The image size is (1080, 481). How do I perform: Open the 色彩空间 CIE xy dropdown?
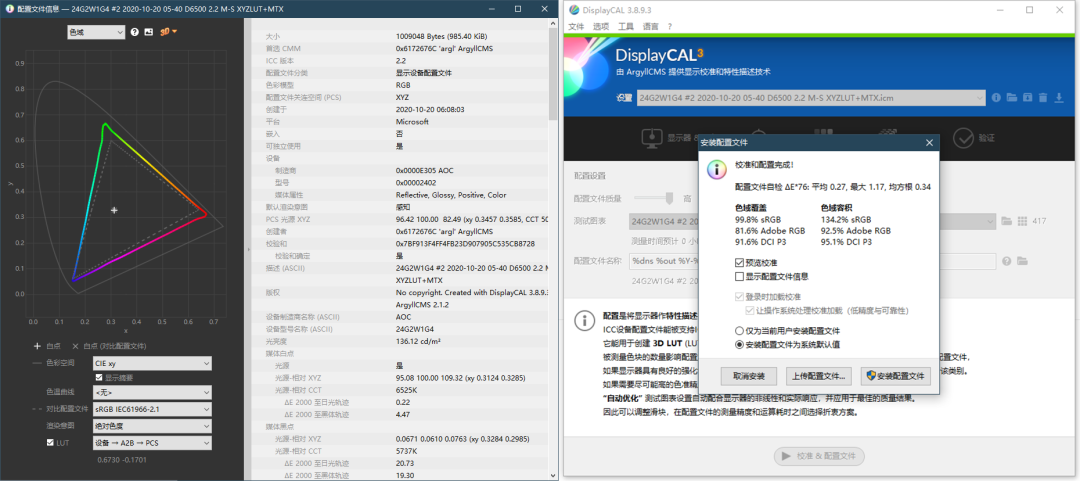coord(152,363)
